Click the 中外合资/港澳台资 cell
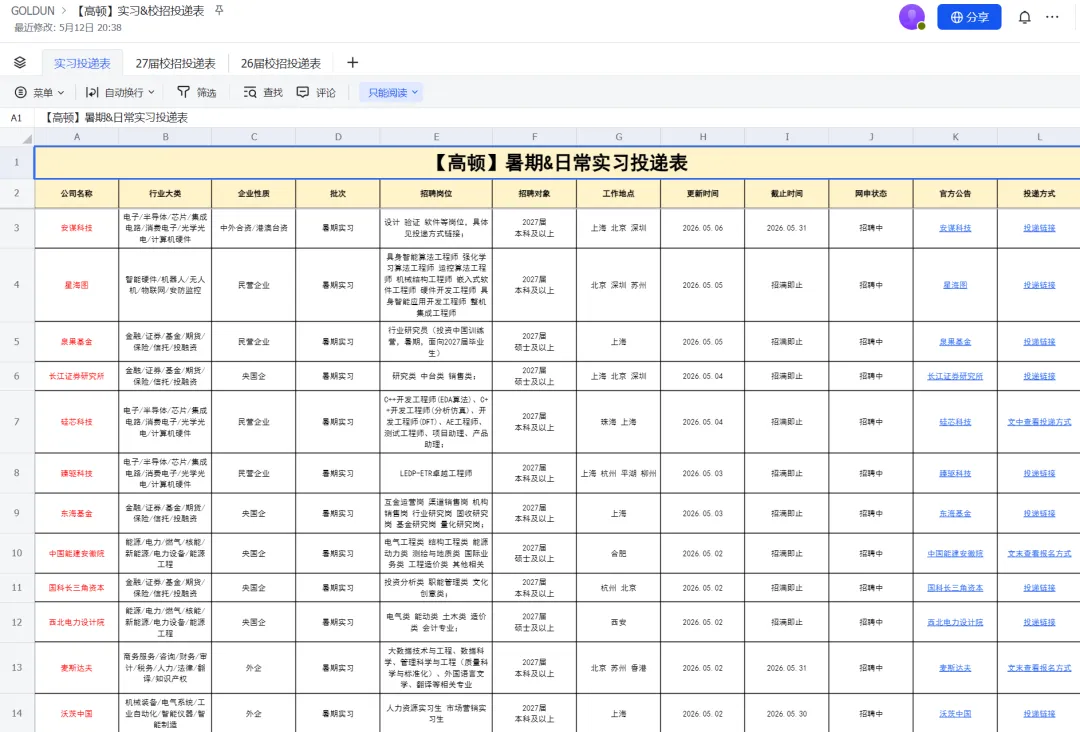This screenshot has height=732, width=1080. (x=253, y=228)
